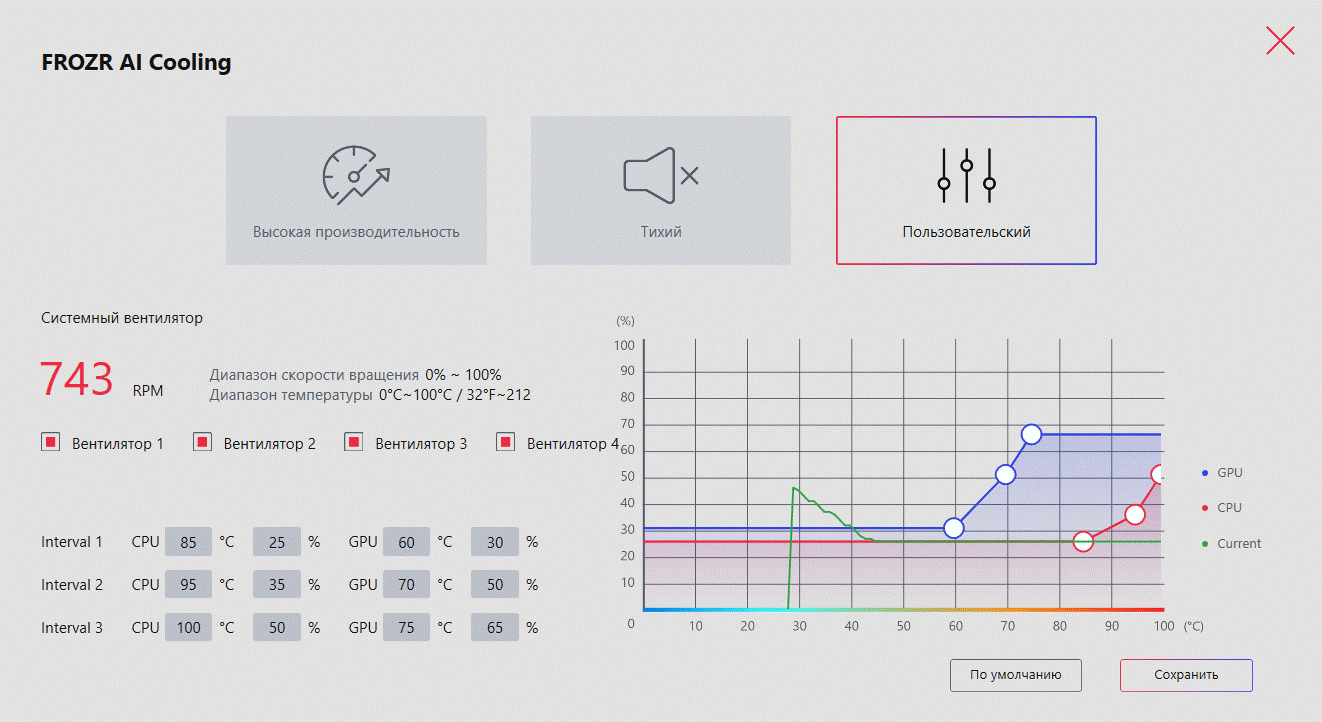The height and width of the screenshot is (722, 1322).
Task: Edit Interval 2 CPU temperature field
Action: pos(188,585)
